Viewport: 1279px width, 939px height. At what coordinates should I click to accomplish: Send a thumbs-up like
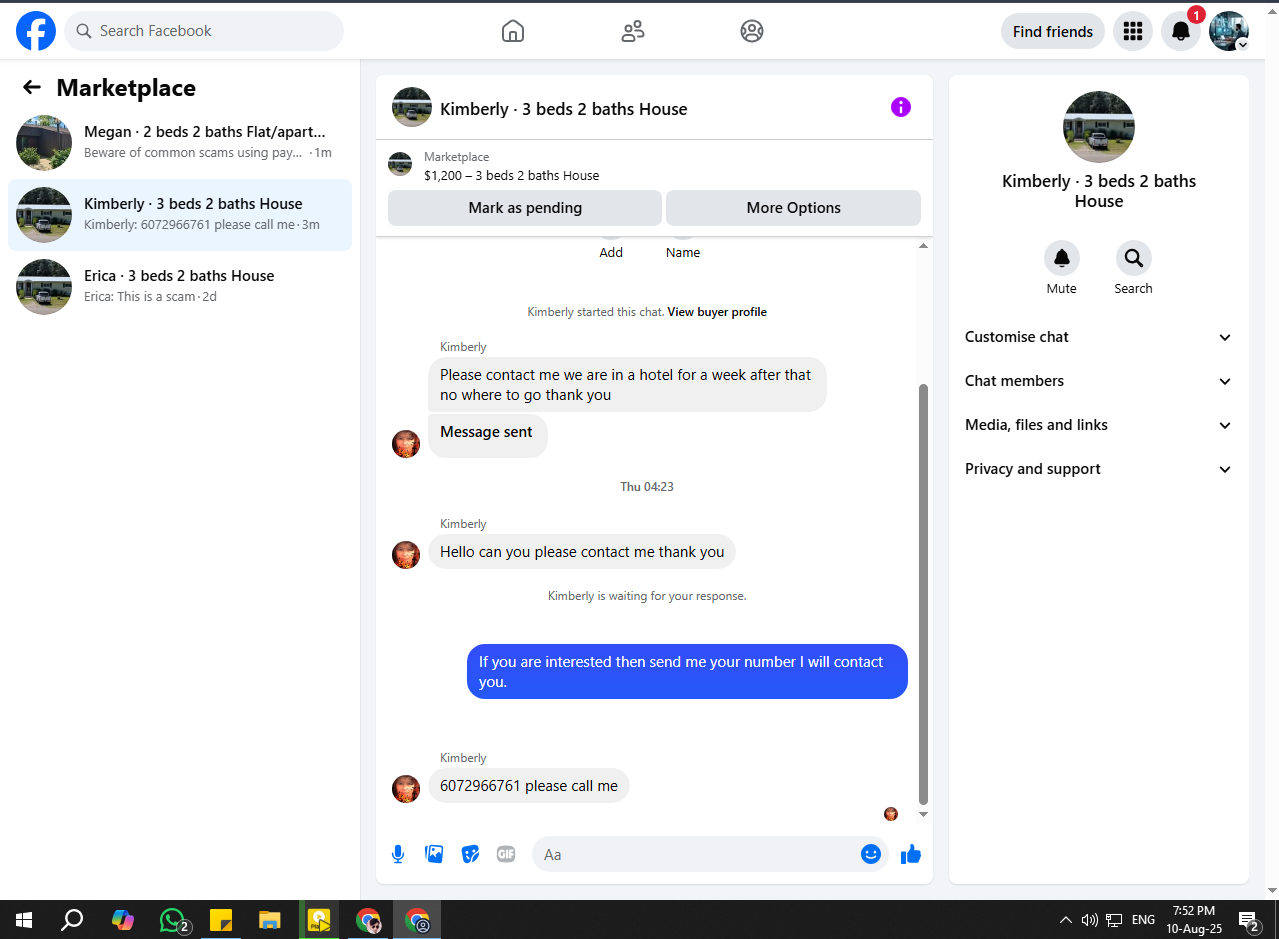(x=911, y=854)
